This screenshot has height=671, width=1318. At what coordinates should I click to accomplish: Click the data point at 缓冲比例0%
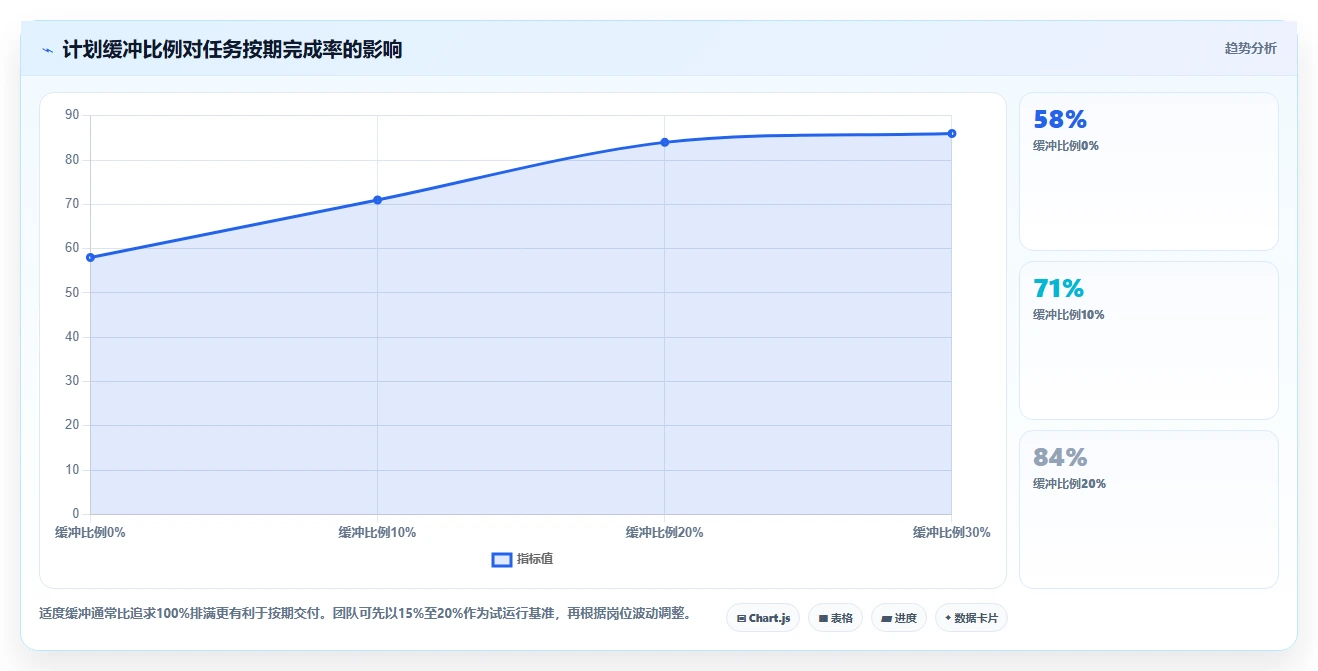pos(90,257)
